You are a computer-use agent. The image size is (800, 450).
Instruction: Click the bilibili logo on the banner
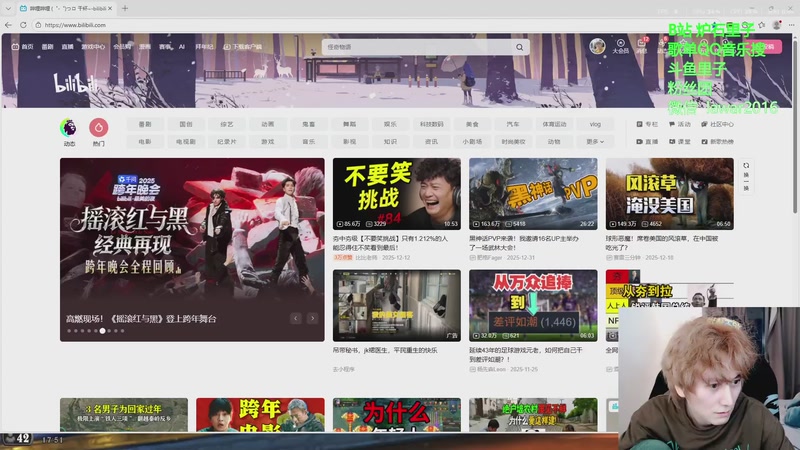[x=76, y=84]
